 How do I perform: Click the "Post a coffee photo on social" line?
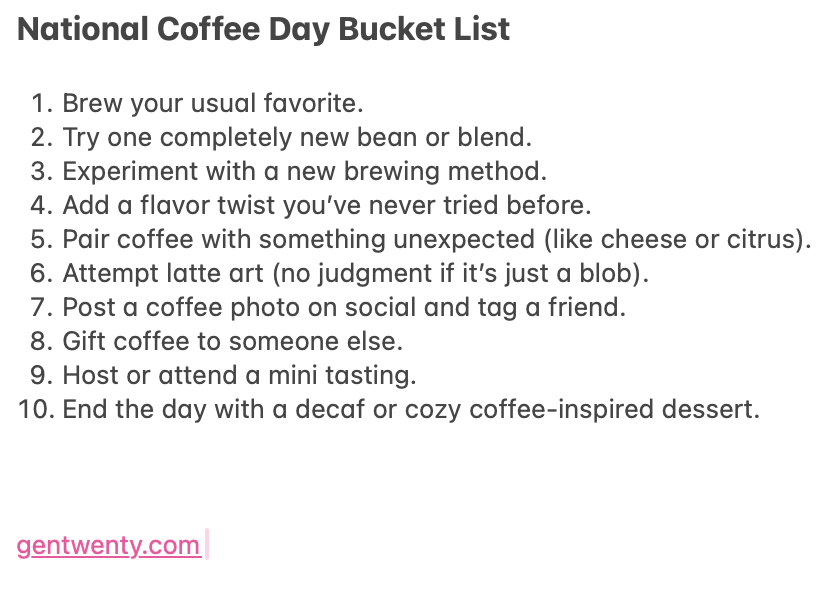click(x=343, y=308)
